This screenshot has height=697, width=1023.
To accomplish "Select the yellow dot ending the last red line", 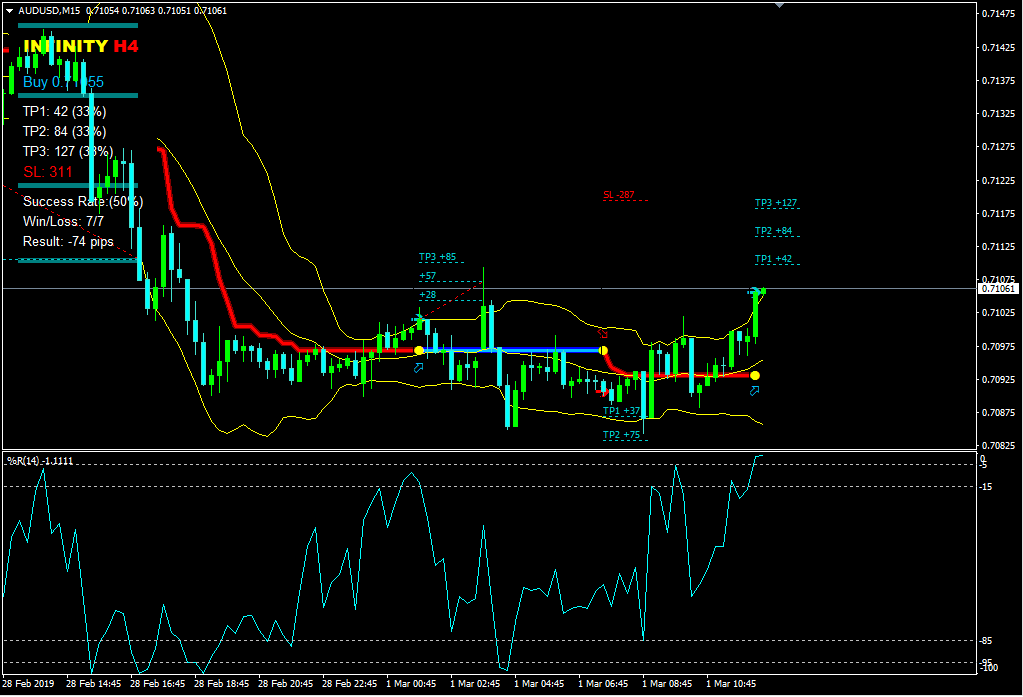I will [755, 375].
